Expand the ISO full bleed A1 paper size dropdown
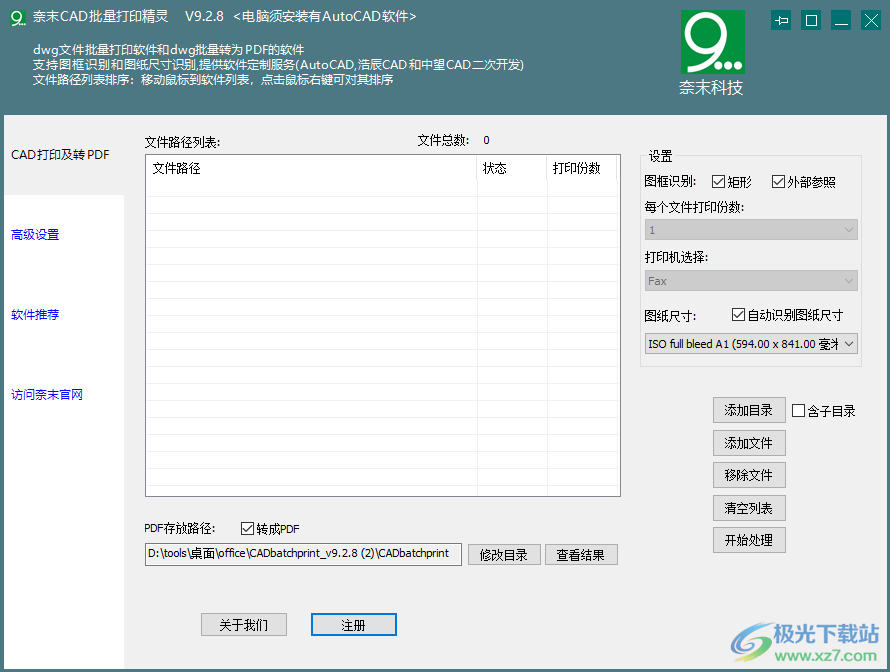The height and width of the screenshot is (672, 890). click(751, 344)
